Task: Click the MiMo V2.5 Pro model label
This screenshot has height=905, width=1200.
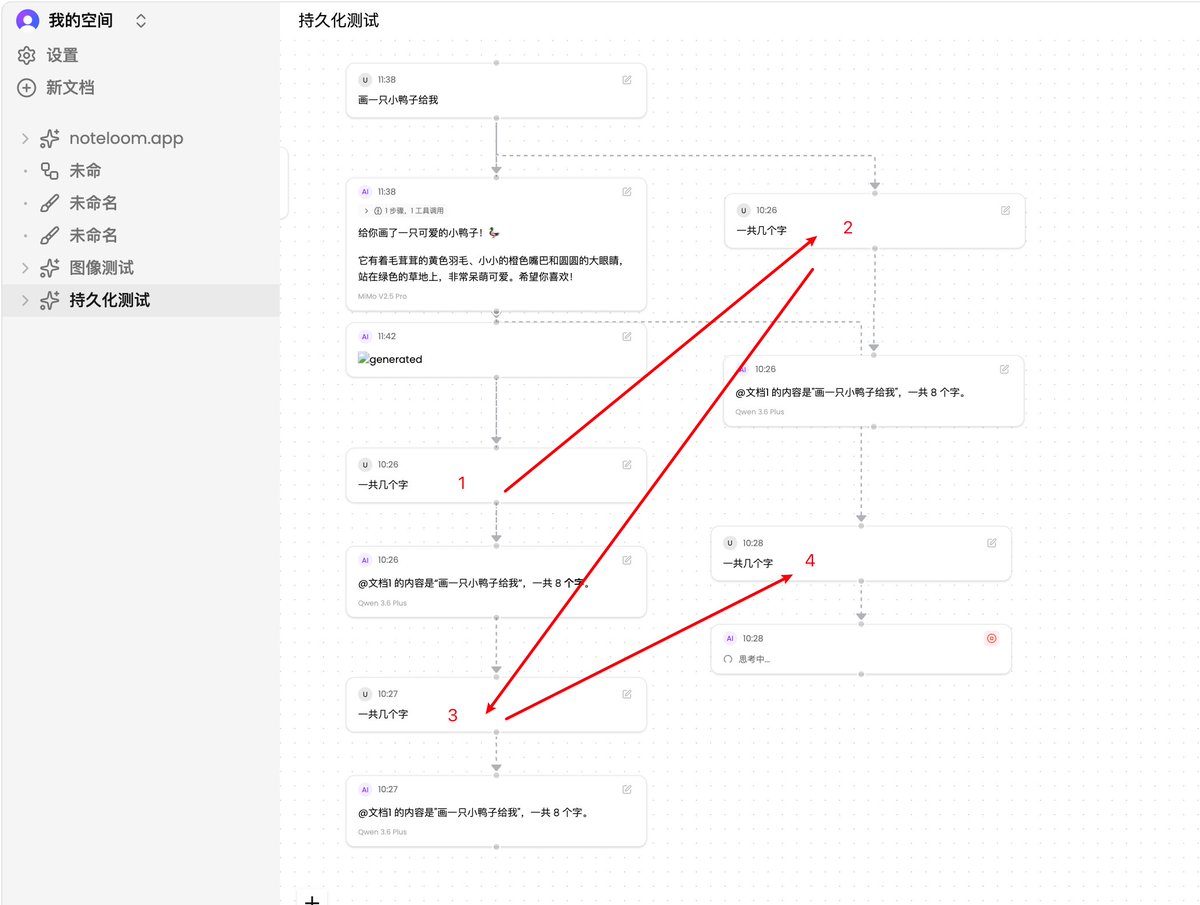Action: pyautogui.click(x=383, y=297)
